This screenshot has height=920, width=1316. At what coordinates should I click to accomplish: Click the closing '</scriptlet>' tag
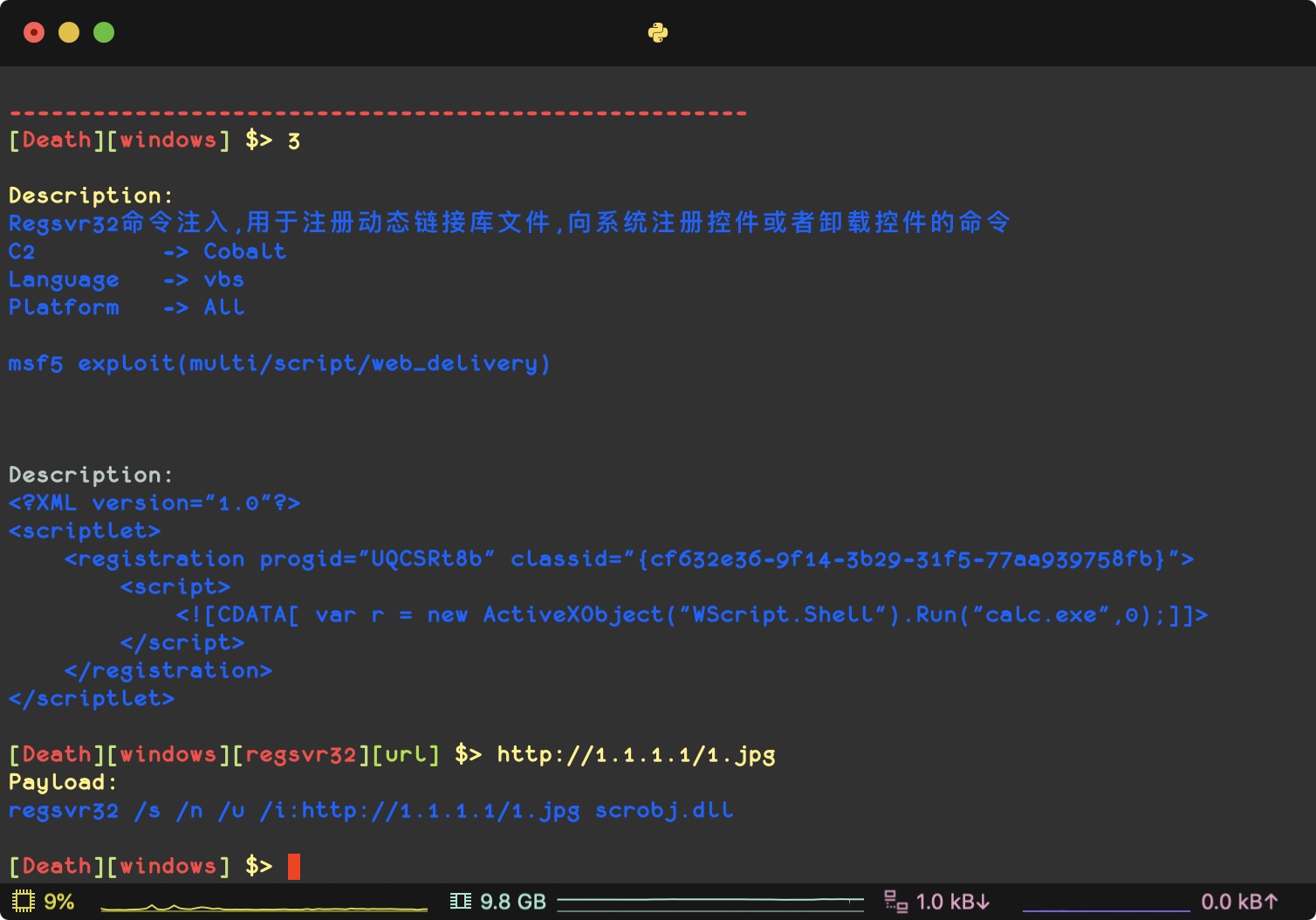click(92, 699)
